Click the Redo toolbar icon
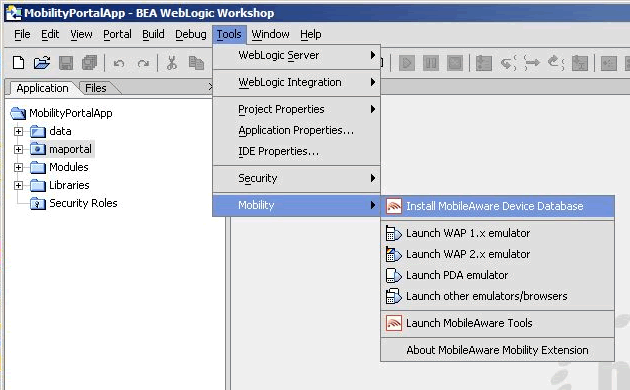Viewport: 630px width, 390px height. pyautogui.click(x=143, y=63)
